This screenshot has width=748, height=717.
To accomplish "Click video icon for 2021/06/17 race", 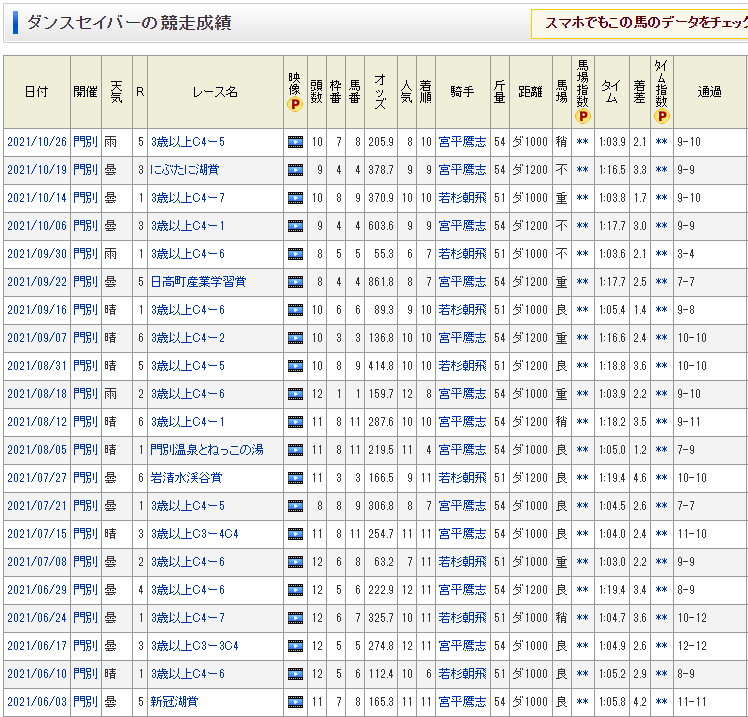I will (295, 646).
